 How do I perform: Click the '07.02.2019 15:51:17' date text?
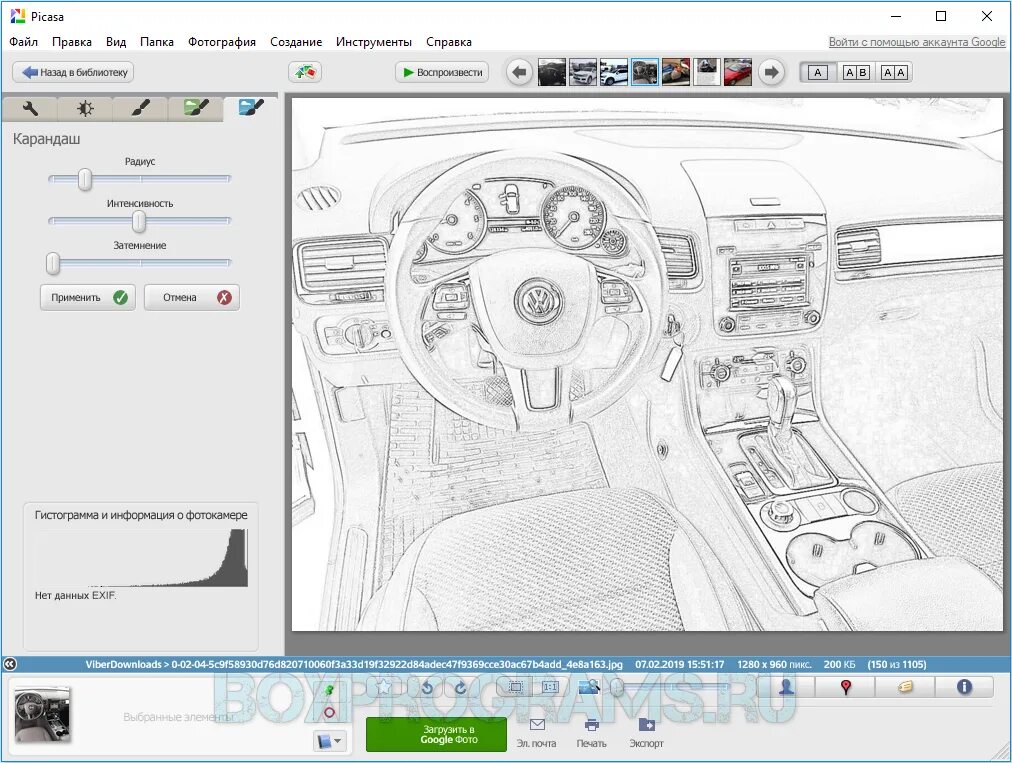coord(680,664)
